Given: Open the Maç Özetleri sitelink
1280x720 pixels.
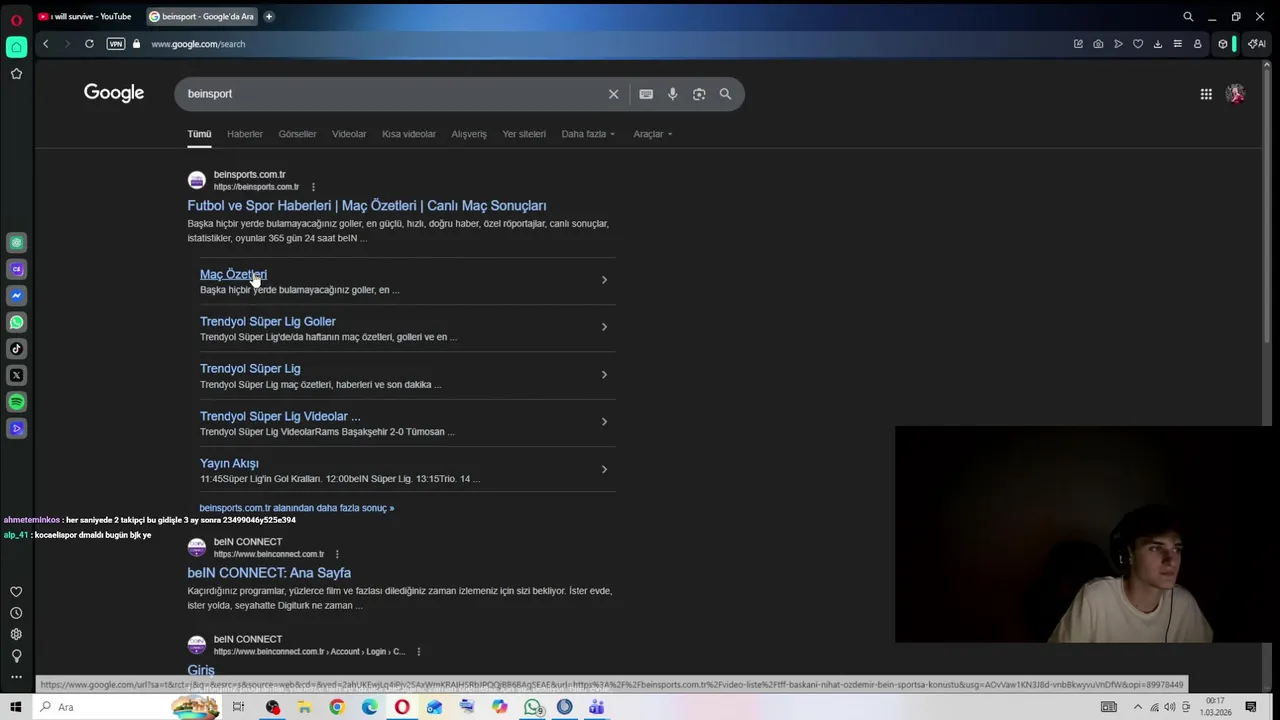Looking at the screenshot, I should pyautogui.click(x=233, y=274).
